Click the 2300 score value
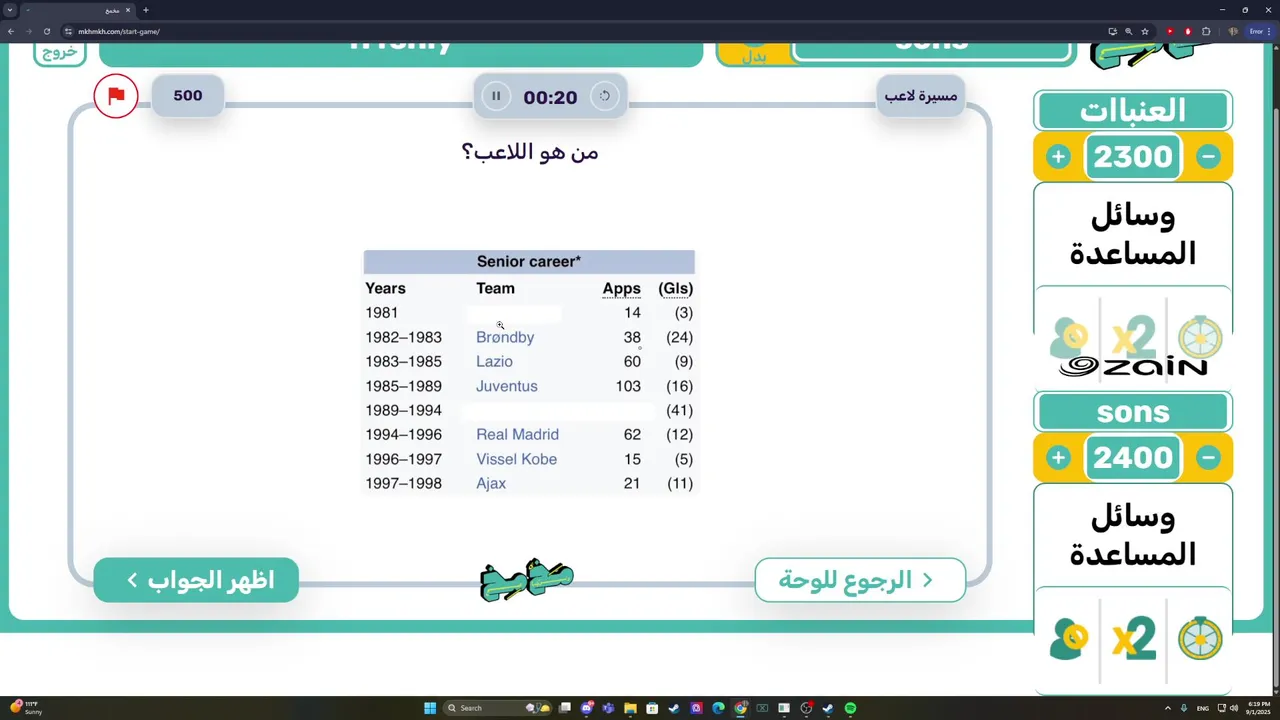This screenshot has width=1280, height=720. (1133, 157)
